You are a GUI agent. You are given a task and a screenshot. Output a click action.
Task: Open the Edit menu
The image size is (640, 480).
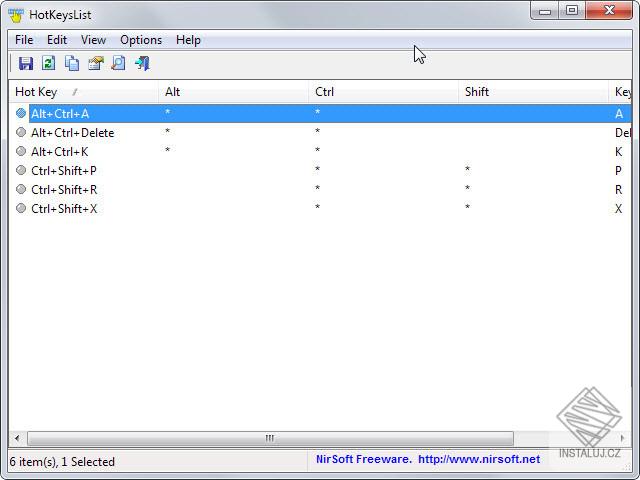point(57,40)
